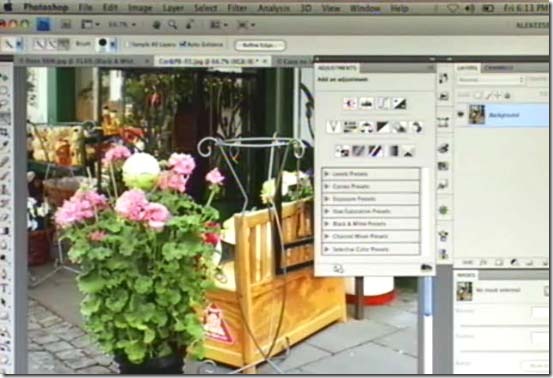Add a Curves adjustment layer

click(383, 103)
